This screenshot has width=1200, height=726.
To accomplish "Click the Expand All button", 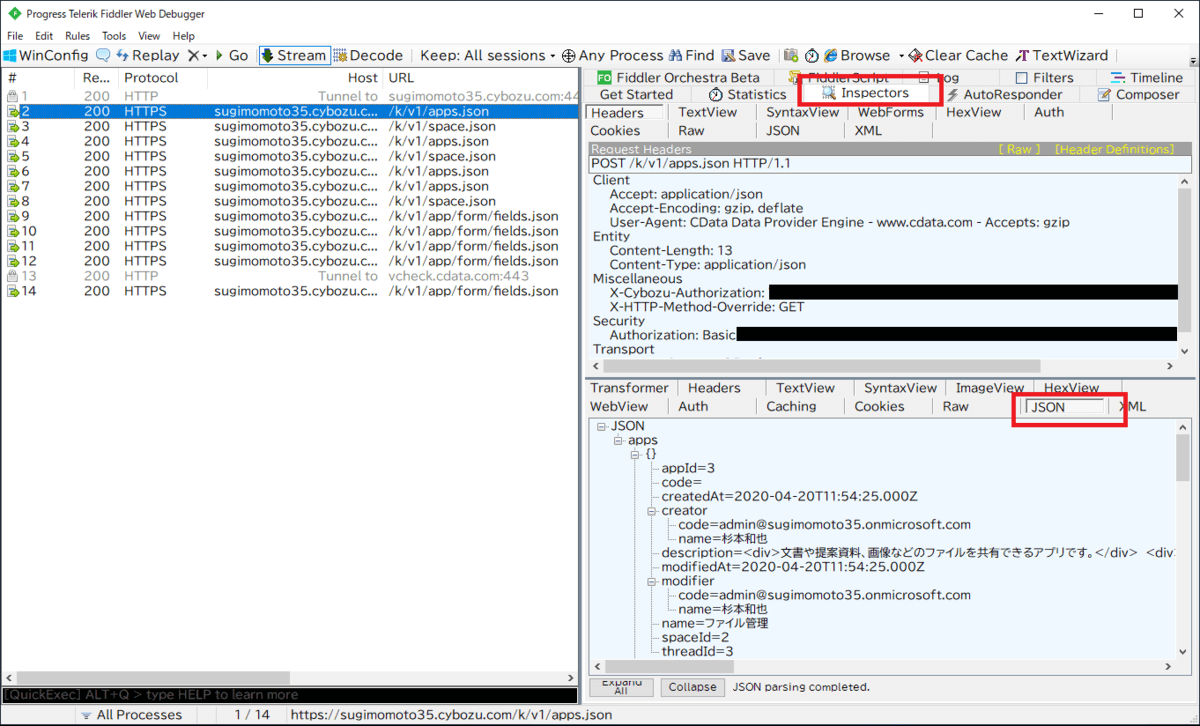I will coord(621,687).
